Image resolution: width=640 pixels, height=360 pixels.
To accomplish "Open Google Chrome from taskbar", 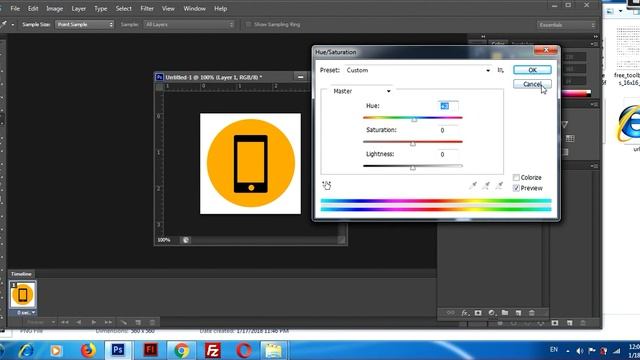I will (x=182, y=351).
